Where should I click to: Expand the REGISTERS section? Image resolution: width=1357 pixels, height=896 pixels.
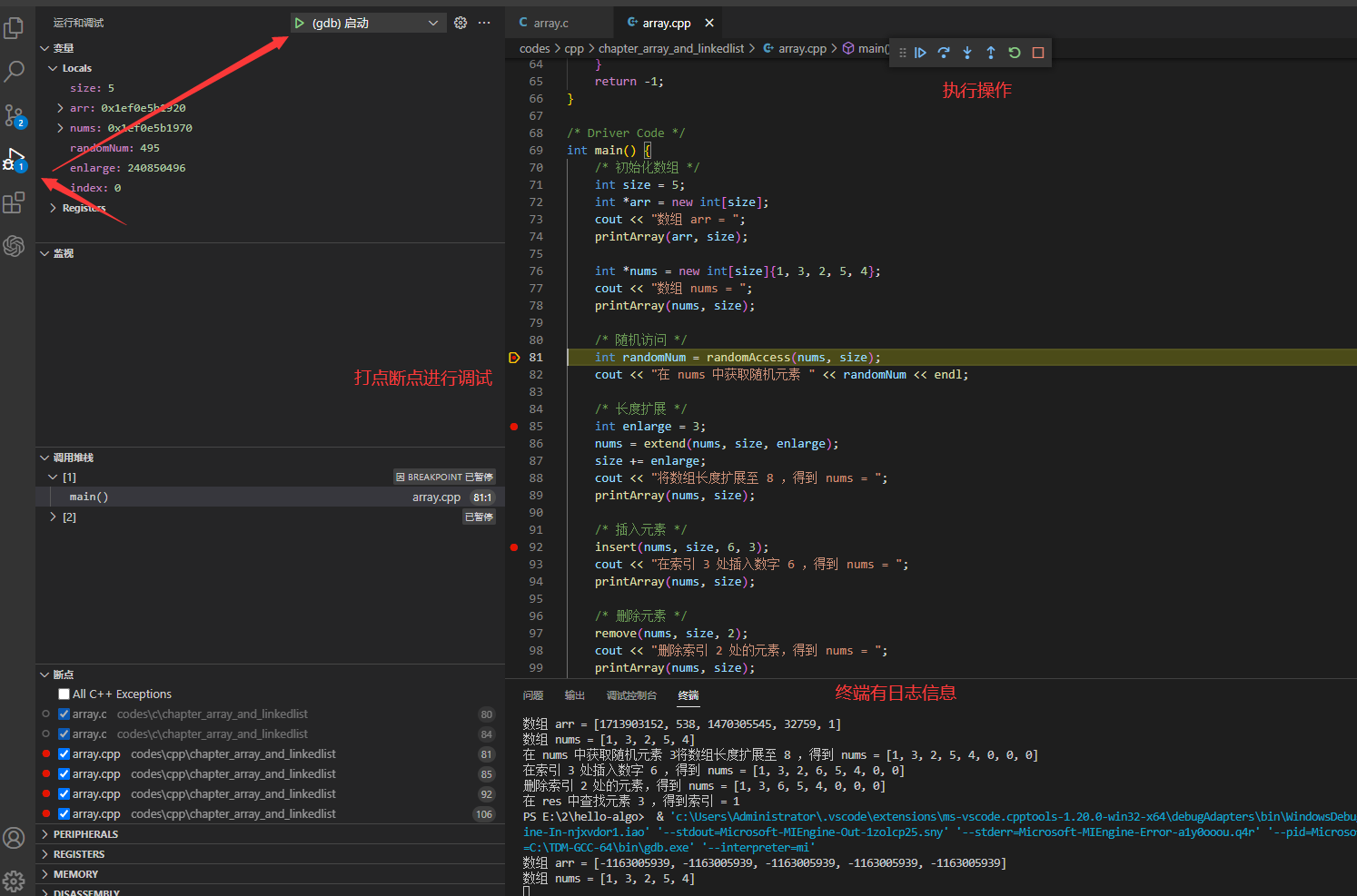270,854
